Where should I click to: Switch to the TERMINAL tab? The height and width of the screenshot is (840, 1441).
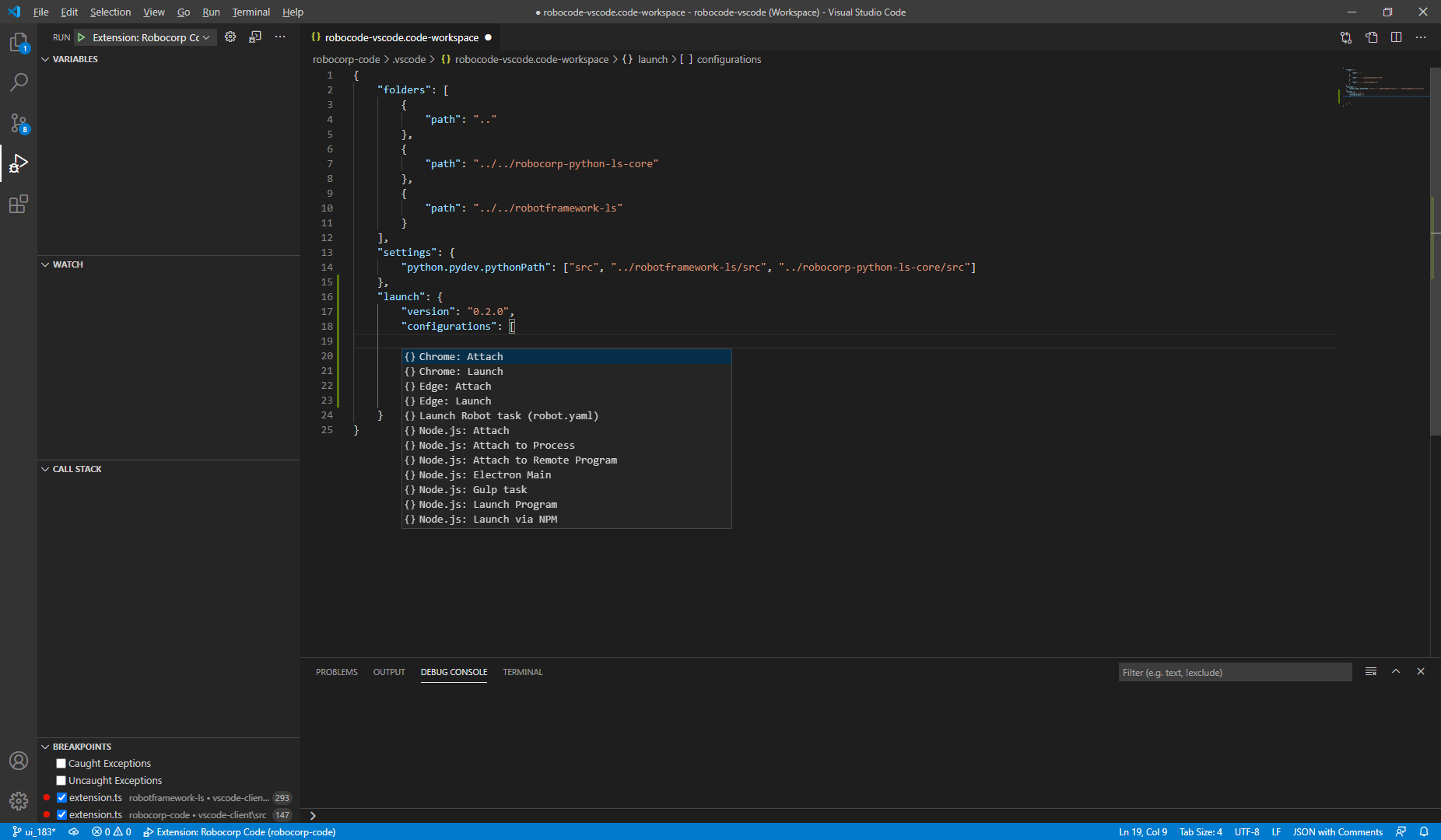pyautogui.click(x=522, y=672)
